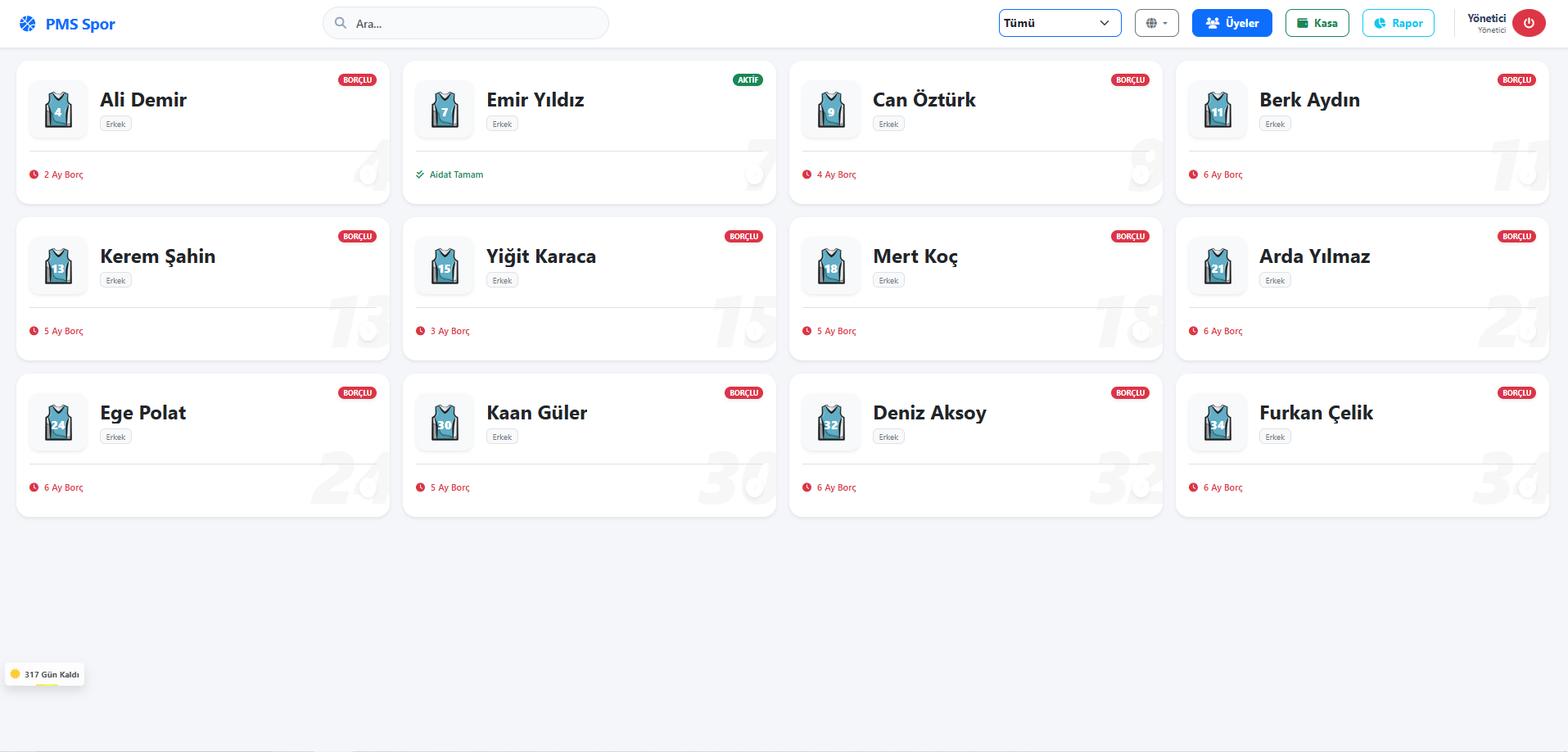Image resolution: width=1568 pixels, height=752 pixels.
Task: Open Deniz Aksoy's member name
Action: [x=929, y=413]
